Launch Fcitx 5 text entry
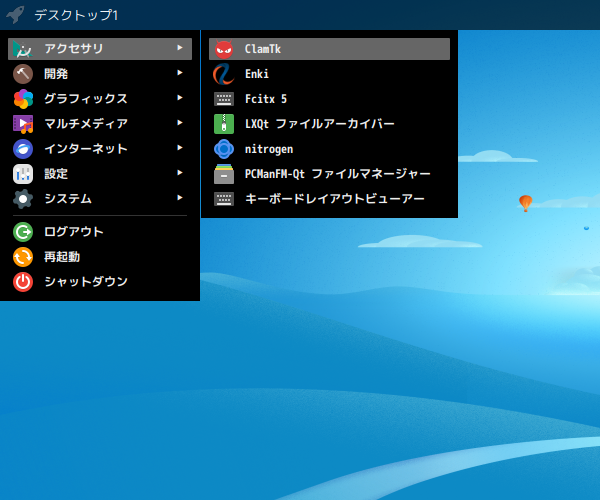 pos(266,99)
